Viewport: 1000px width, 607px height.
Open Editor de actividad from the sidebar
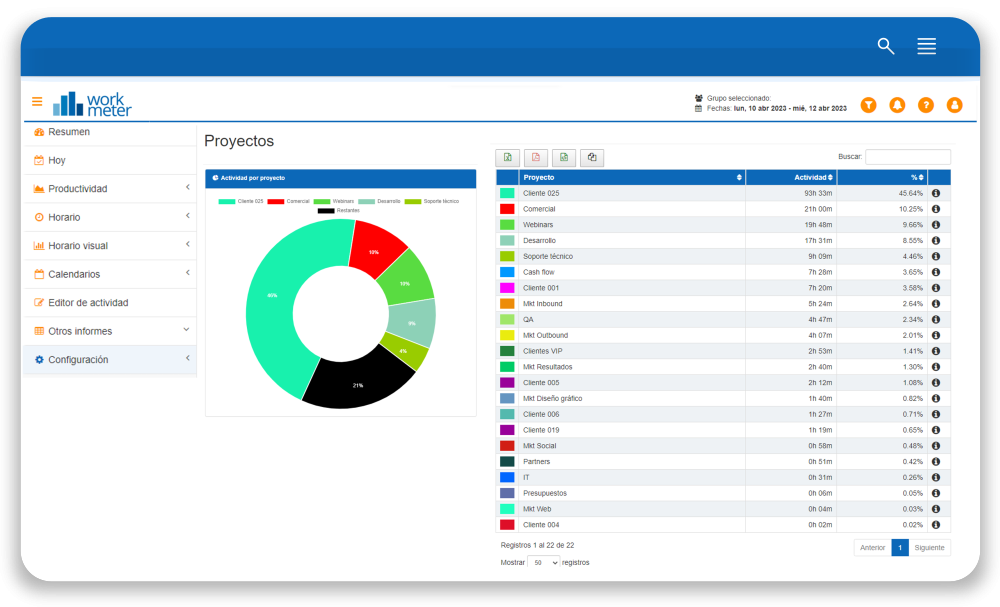88,303
